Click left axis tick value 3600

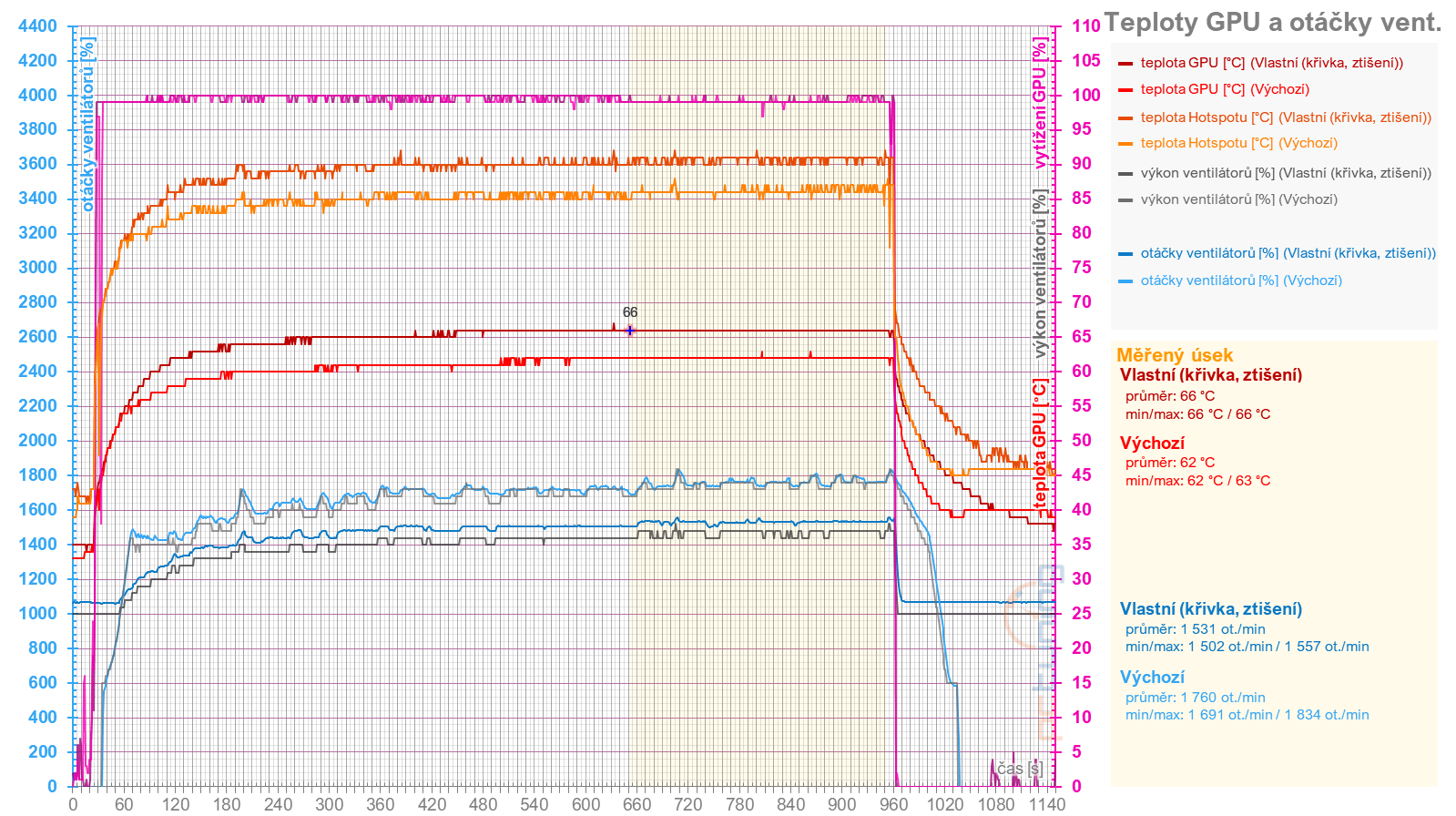[37, 164]
